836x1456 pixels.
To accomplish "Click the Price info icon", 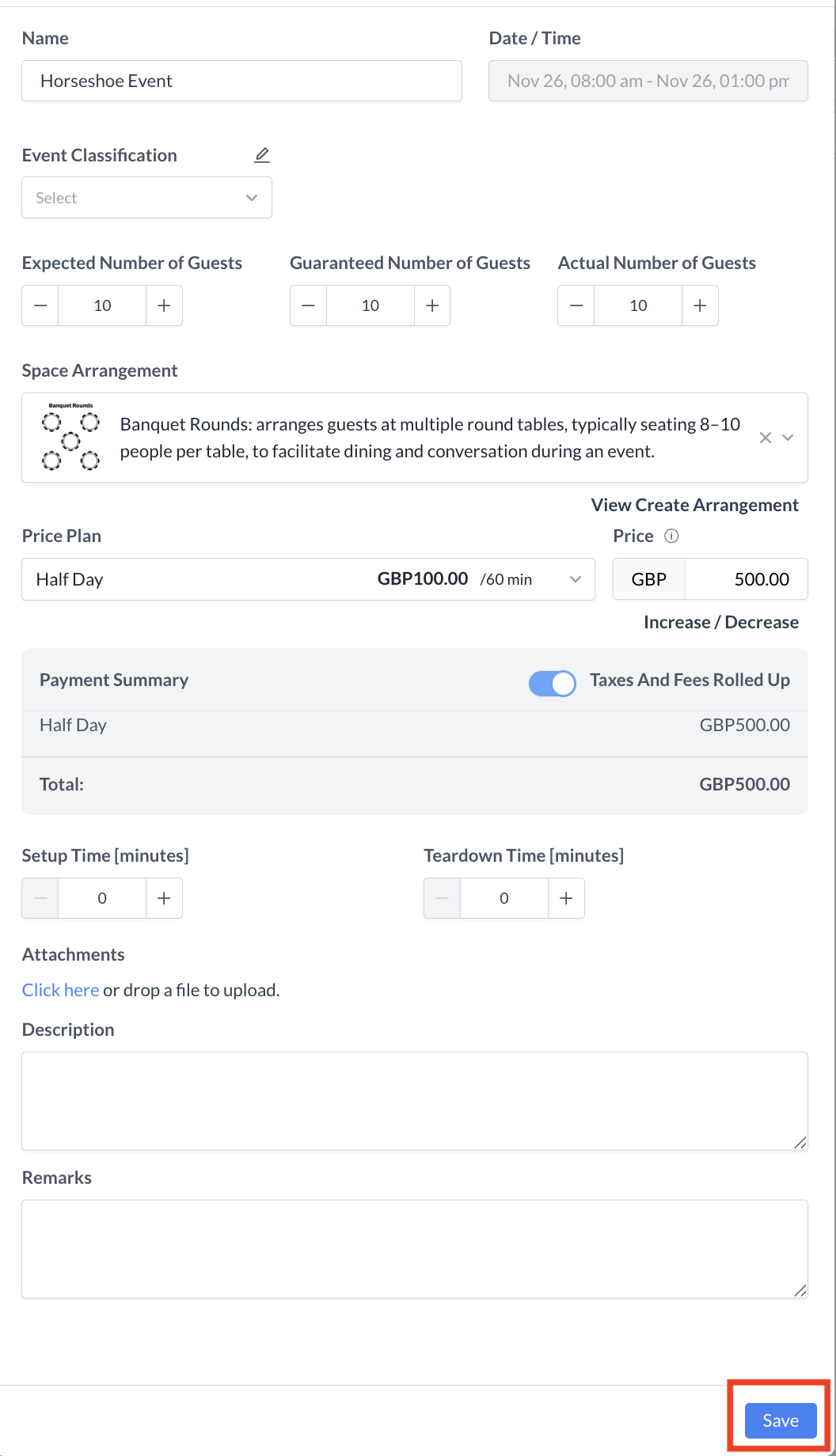I will pyautogui.click(x=671, y=537).
